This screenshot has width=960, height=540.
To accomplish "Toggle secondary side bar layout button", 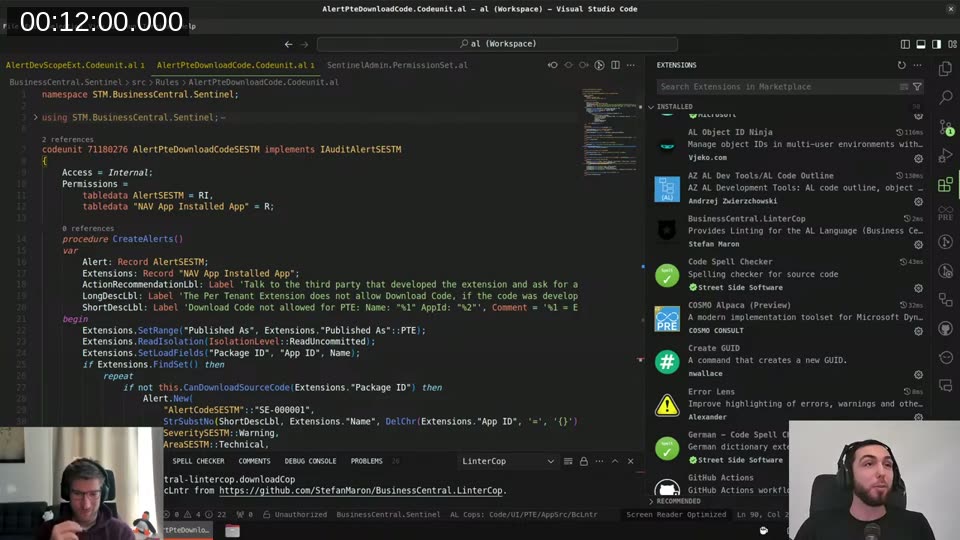I will tap(937, 44).
